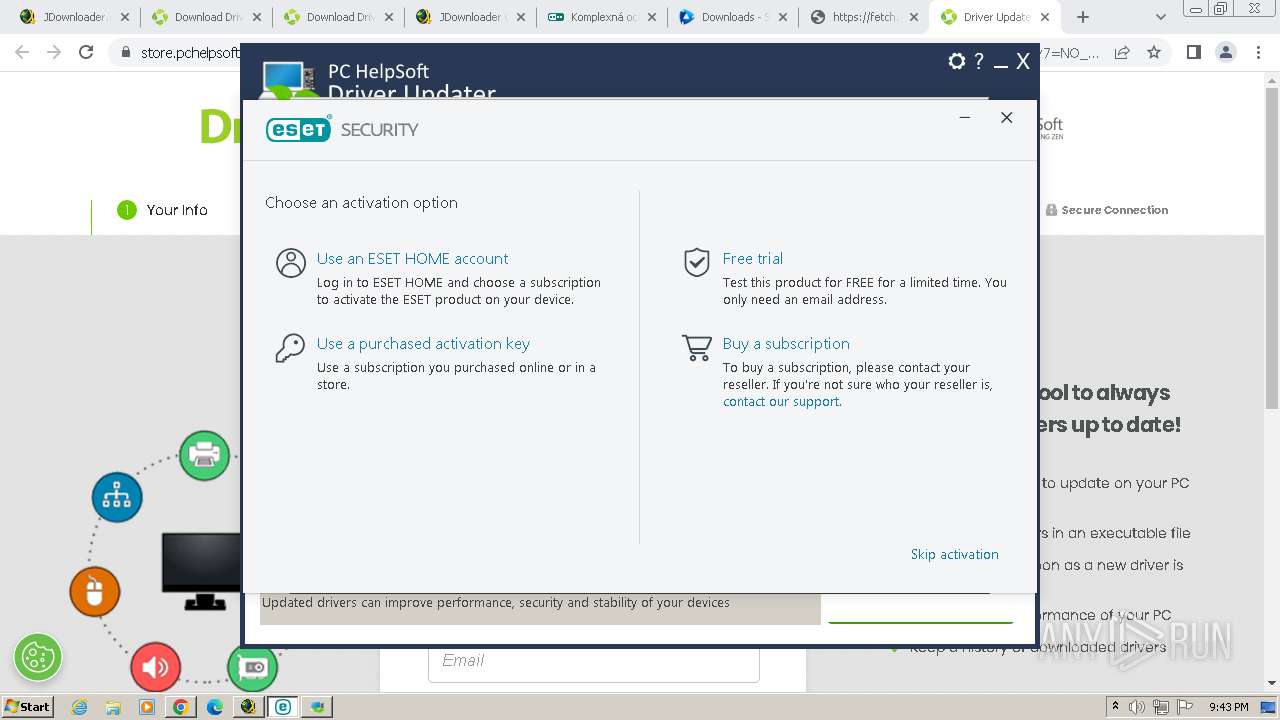Open Internet Explorer from the taskbar
This screenshot has width=1280, height=720.
click(x=80, y=707)
